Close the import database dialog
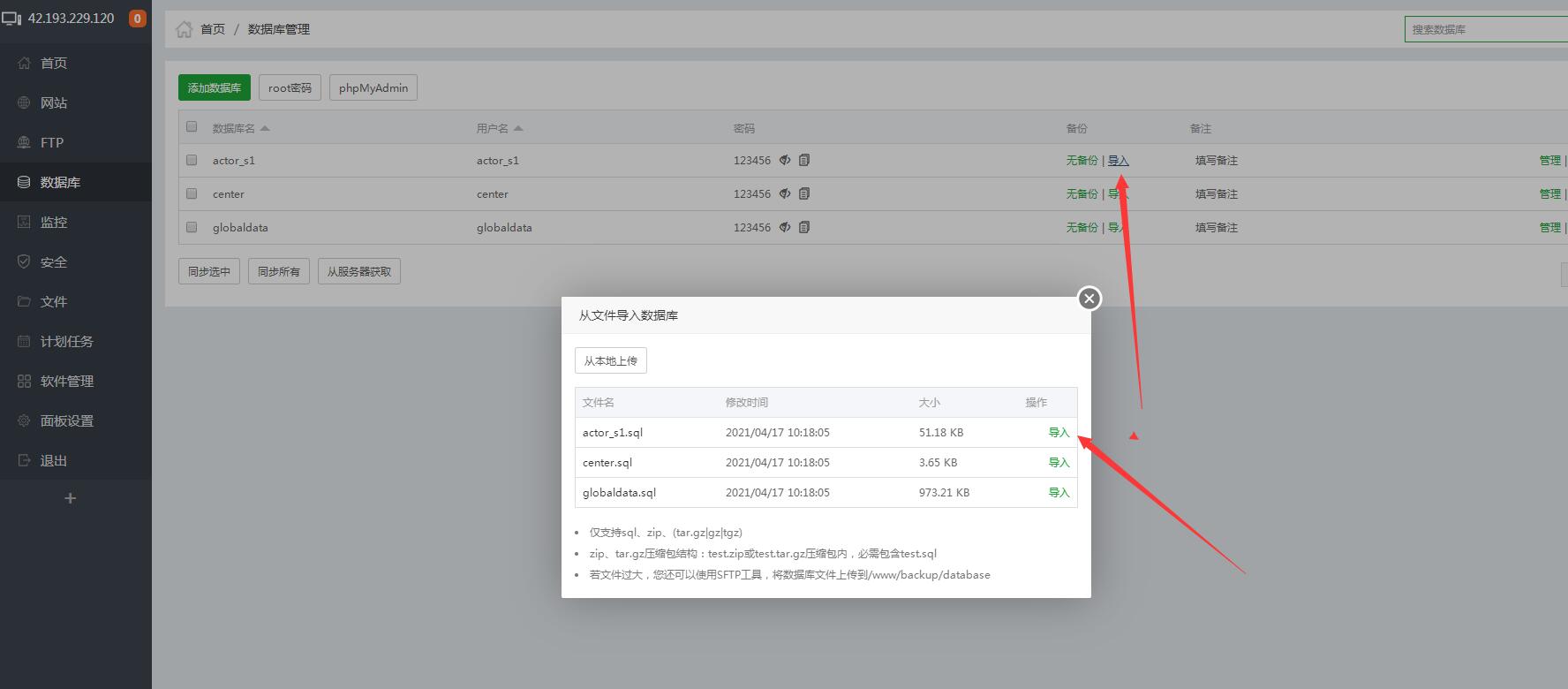The image size is (1568, 689). point(1089,299)
